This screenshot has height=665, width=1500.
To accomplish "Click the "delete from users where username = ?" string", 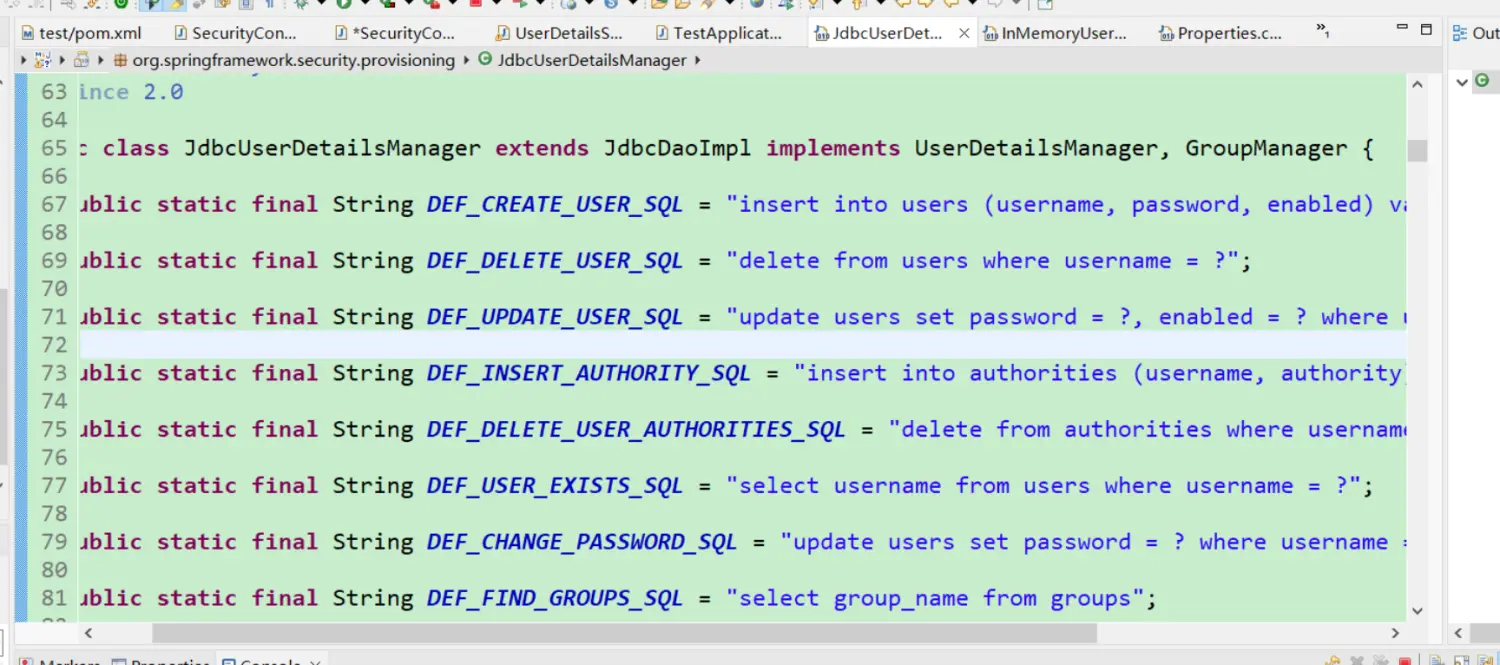I will (982, 261).
